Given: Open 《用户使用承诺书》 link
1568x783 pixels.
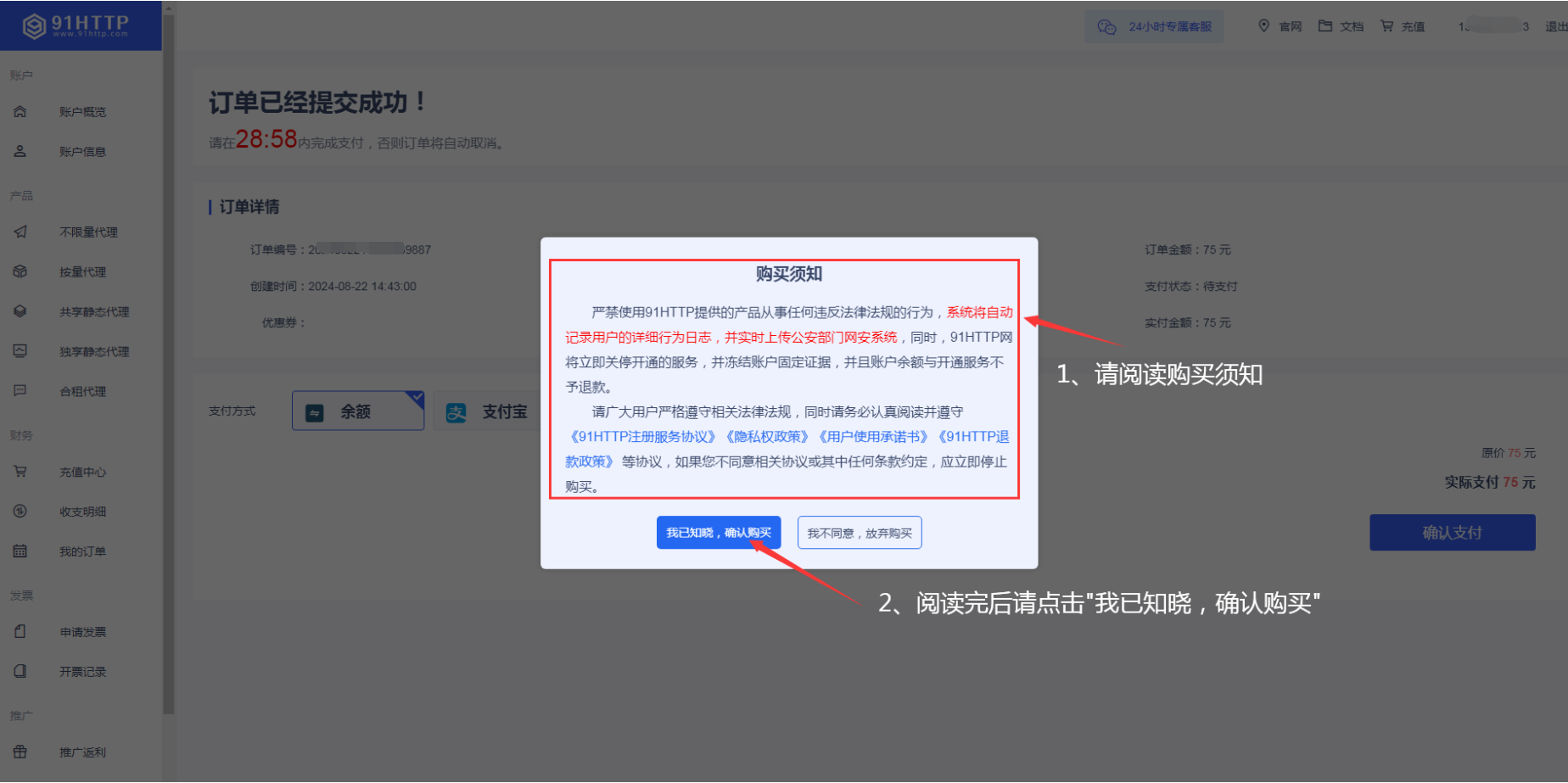Looking at the screenshot, I should [873, 437].
